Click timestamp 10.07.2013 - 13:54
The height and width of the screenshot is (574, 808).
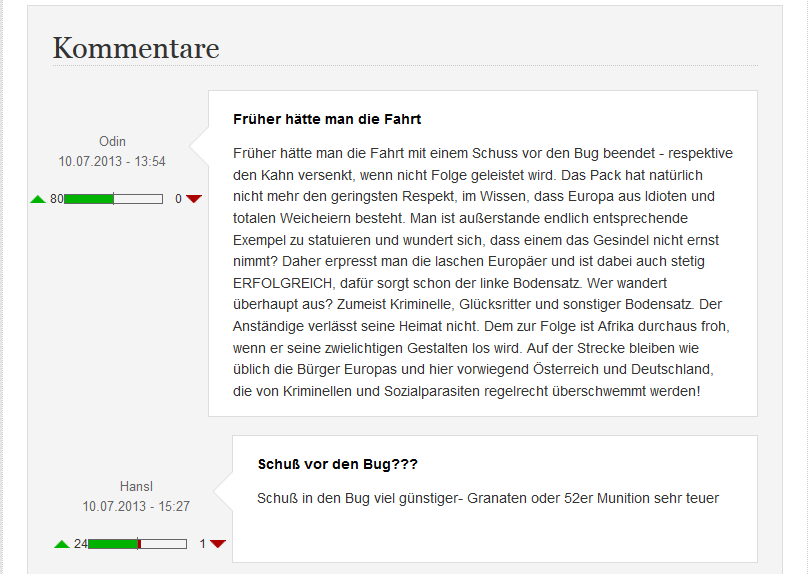[x=112, y=161]
